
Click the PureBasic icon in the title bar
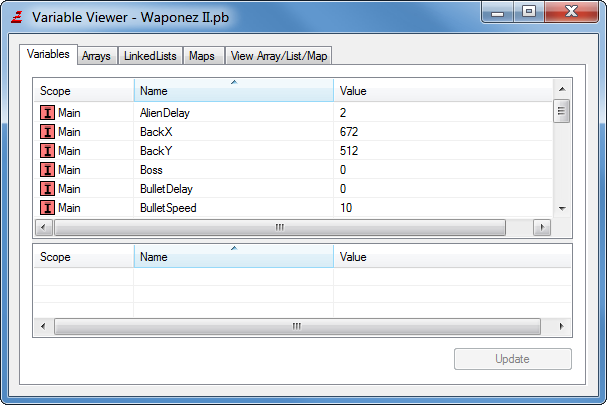tap(15, 17)
